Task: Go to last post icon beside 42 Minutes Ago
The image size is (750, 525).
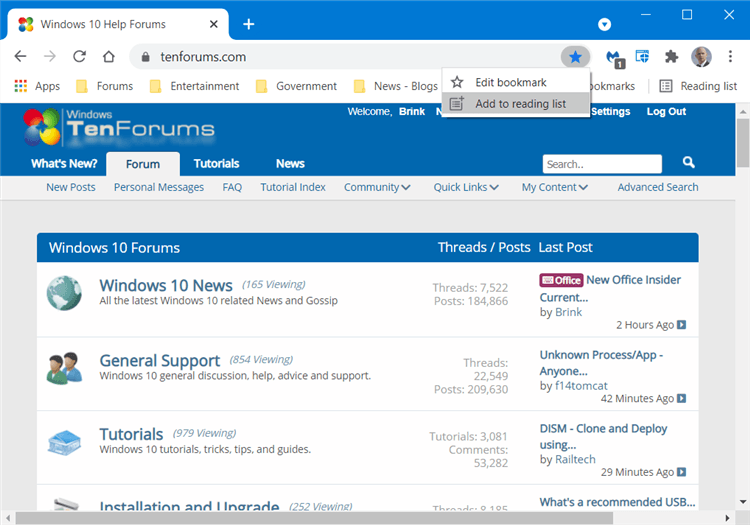Action: pyautogui.click(x=682, y=398)
